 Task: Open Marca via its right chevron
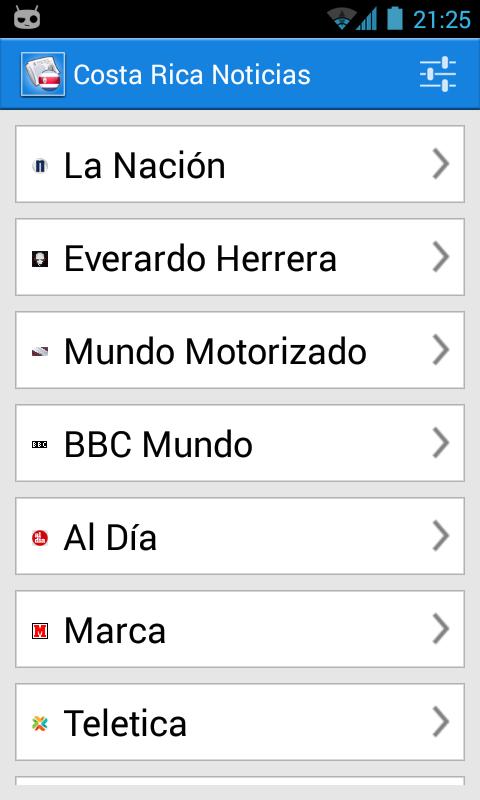pyautogui.click(x=441, y=629)
